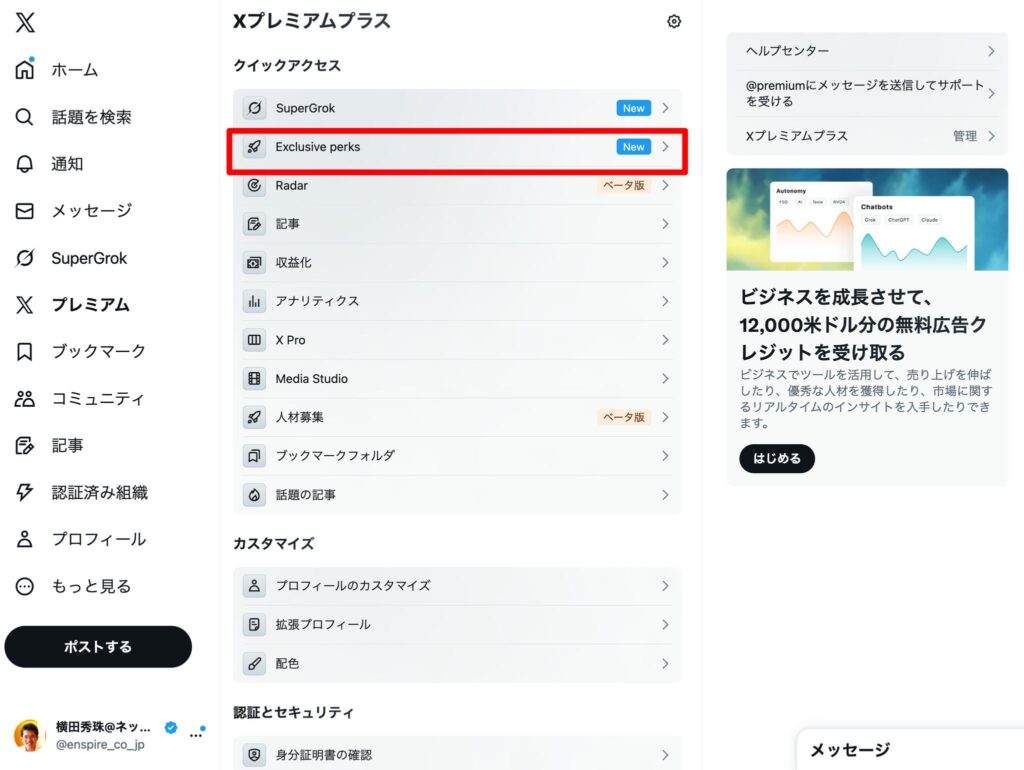Click the 拡張プロフィール icon
The width and height of the screenshot is (1024, 770).
pos(254,624)
